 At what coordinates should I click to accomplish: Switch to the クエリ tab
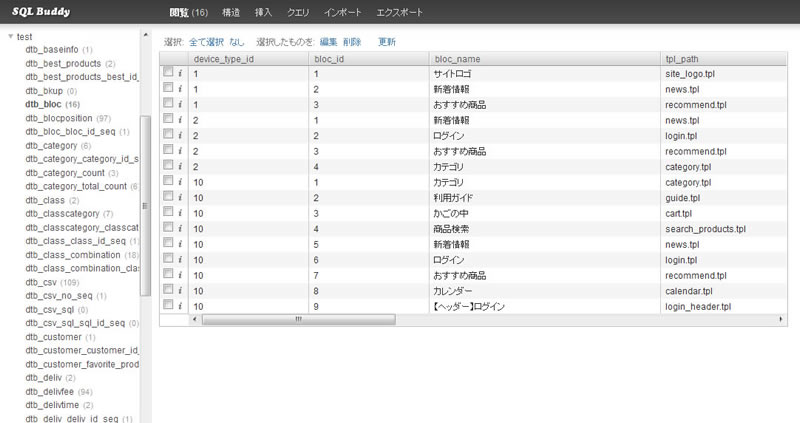[299, 12]
